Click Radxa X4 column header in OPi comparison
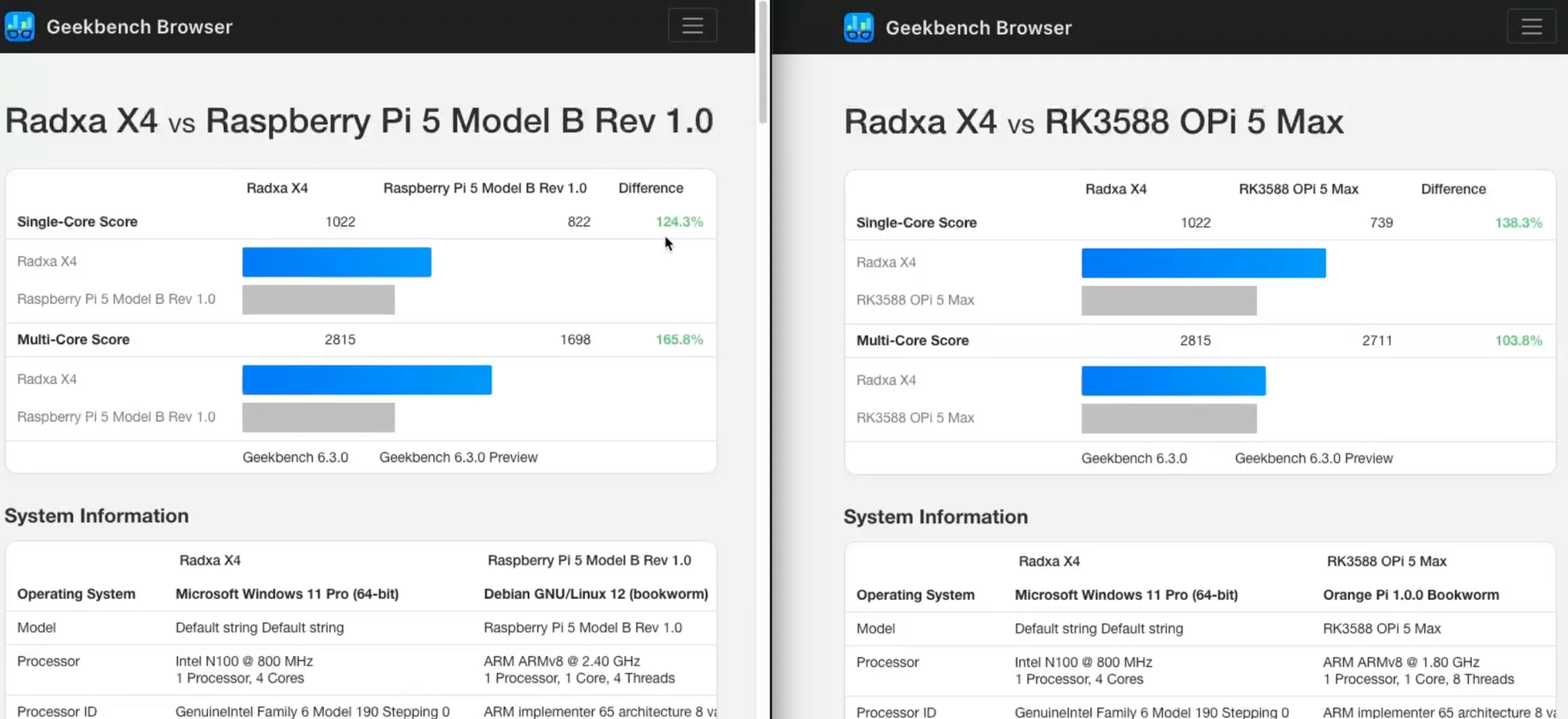Screen dimensions: 1568x719 (x=1116, y=190)
